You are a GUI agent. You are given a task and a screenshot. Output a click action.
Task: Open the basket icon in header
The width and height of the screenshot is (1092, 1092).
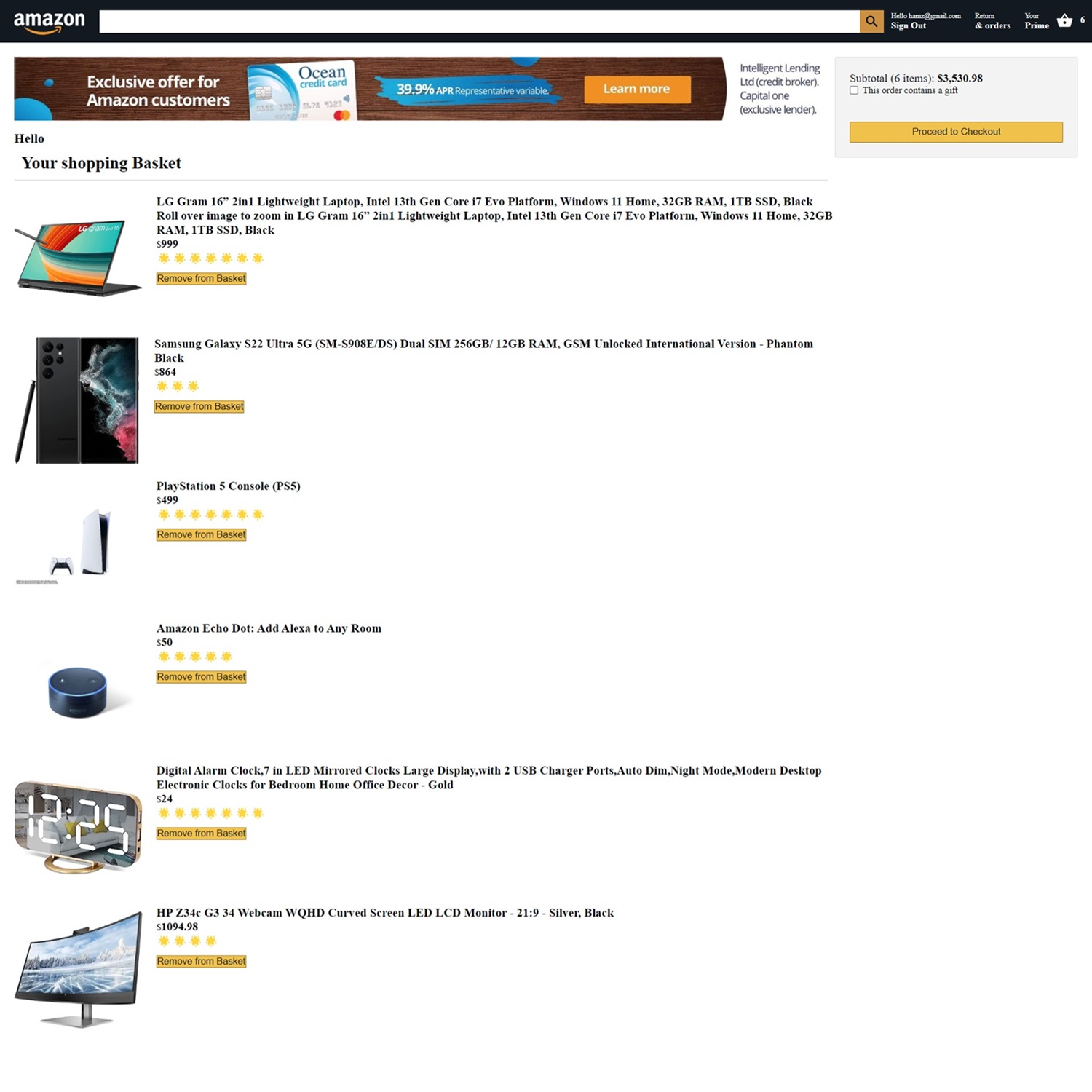coord(1064,20)
